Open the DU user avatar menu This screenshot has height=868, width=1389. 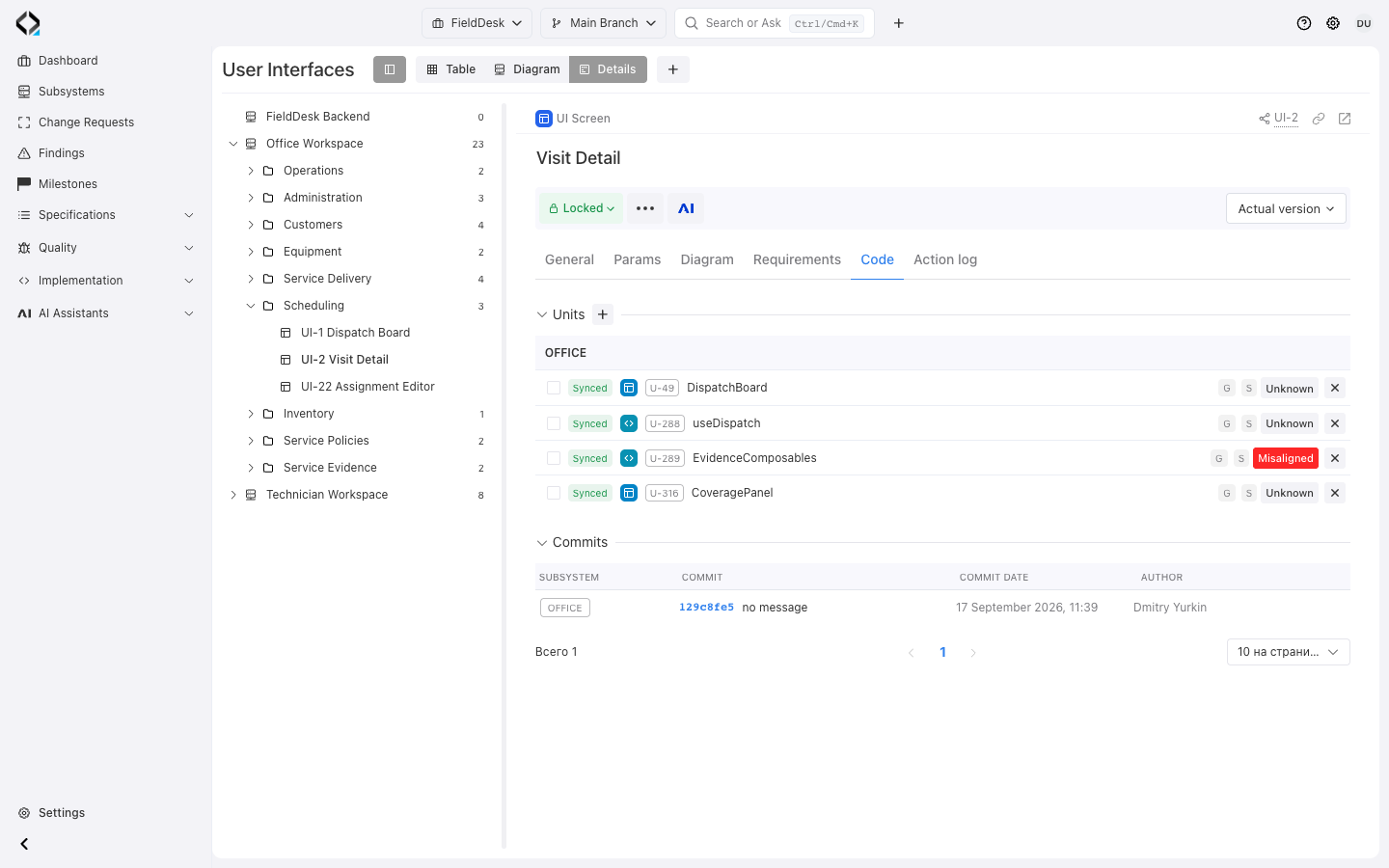tap(1364, 23)
